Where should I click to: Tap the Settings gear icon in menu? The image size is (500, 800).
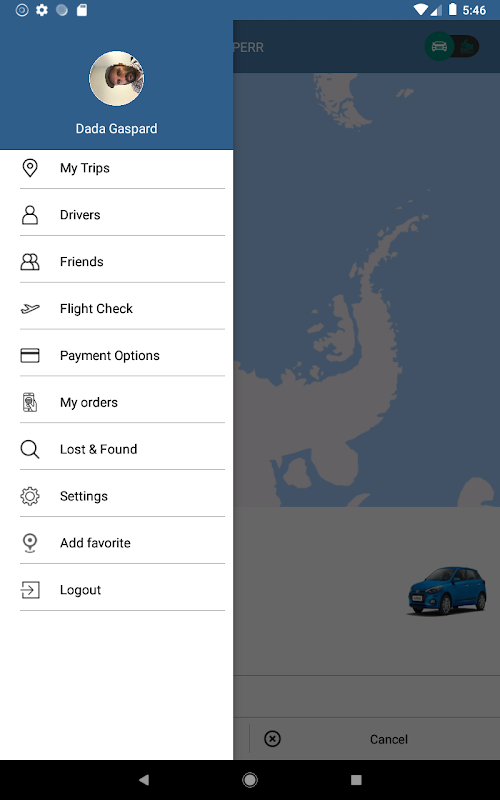[30, 496]
